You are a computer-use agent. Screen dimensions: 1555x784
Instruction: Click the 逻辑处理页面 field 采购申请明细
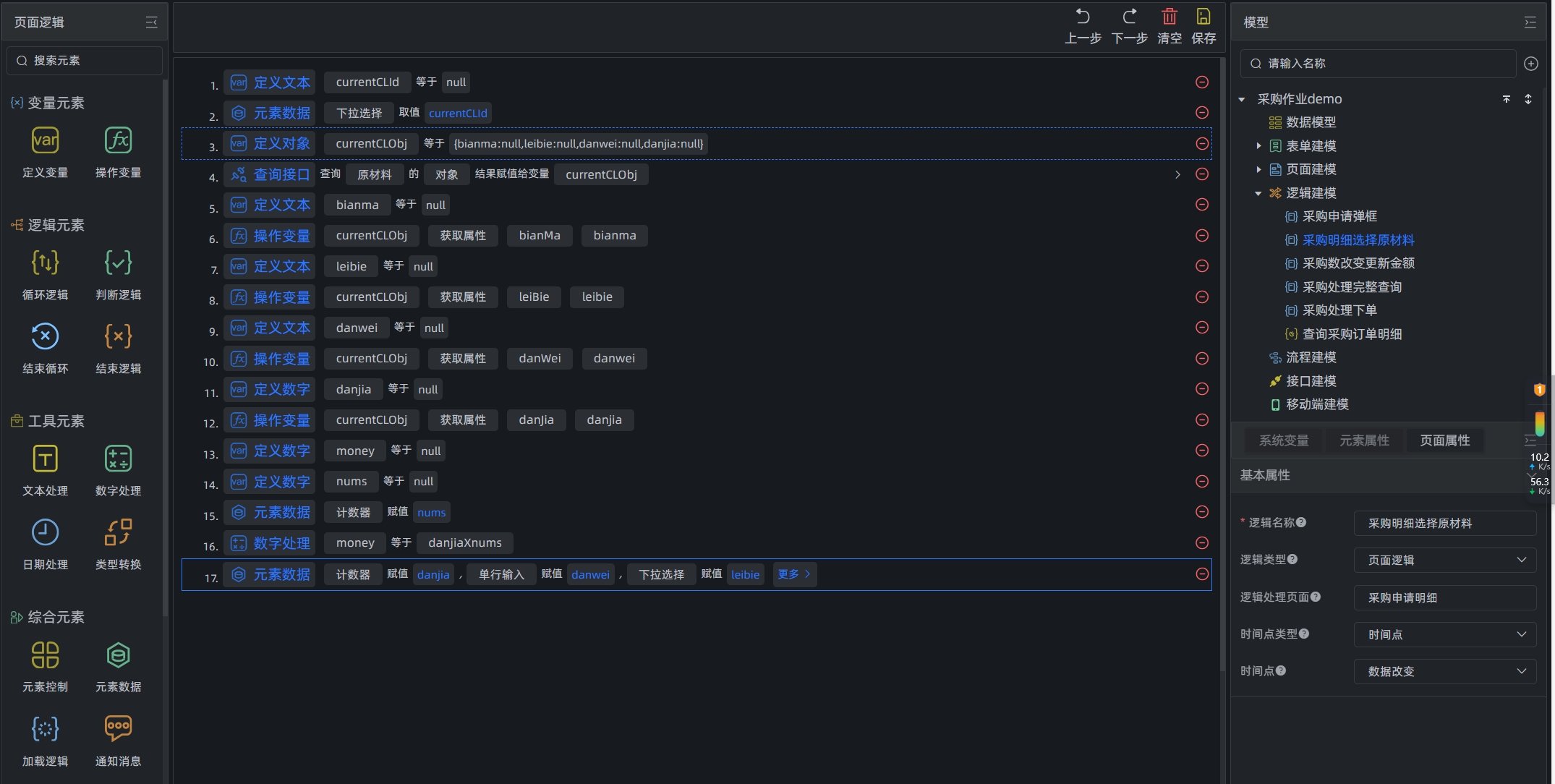click(1445, 597)
